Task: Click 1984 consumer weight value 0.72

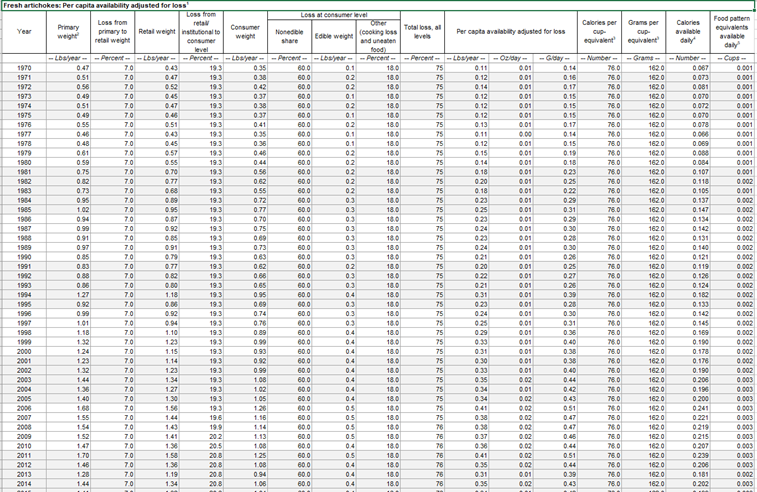Action: point(245,200)
